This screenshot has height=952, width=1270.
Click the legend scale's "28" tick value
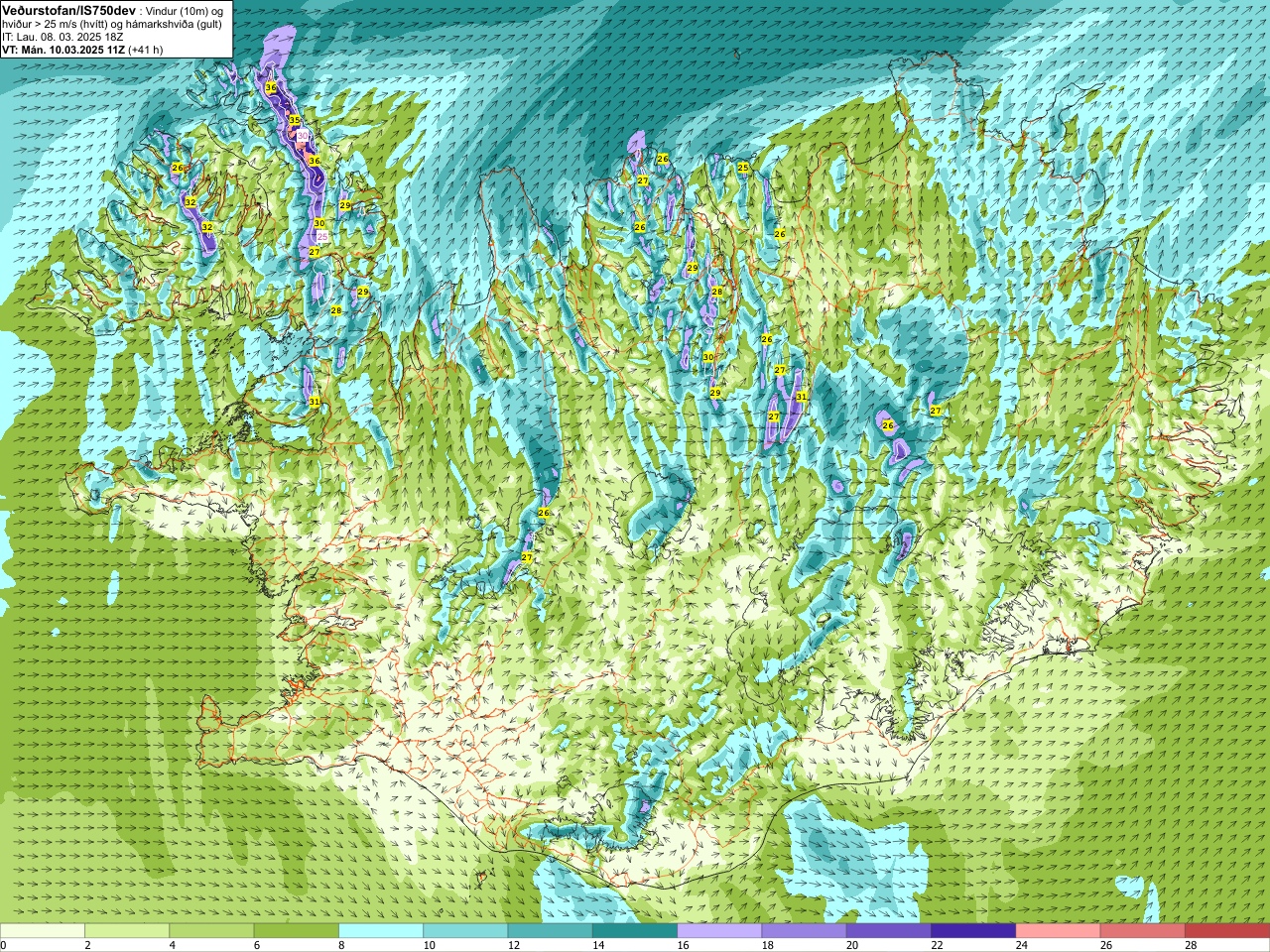(x=1191, y=945)
